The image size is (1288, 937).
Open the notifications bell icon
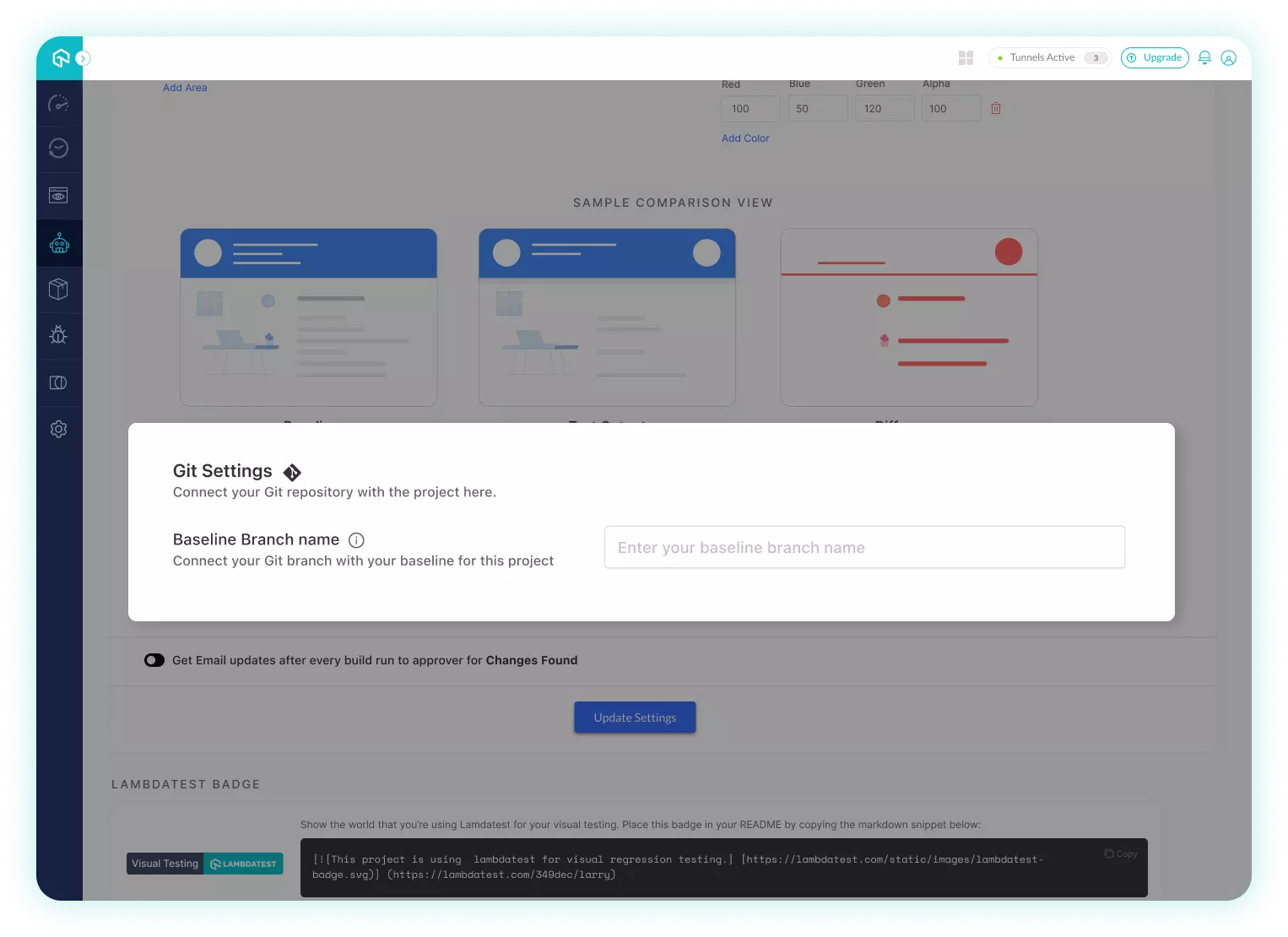tap(1204, 57)
